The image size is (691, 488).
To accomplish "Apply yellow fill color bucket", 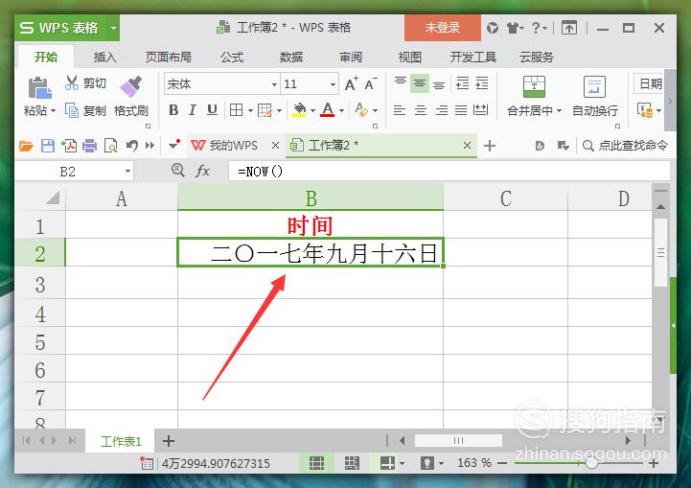I will [299, 110].
